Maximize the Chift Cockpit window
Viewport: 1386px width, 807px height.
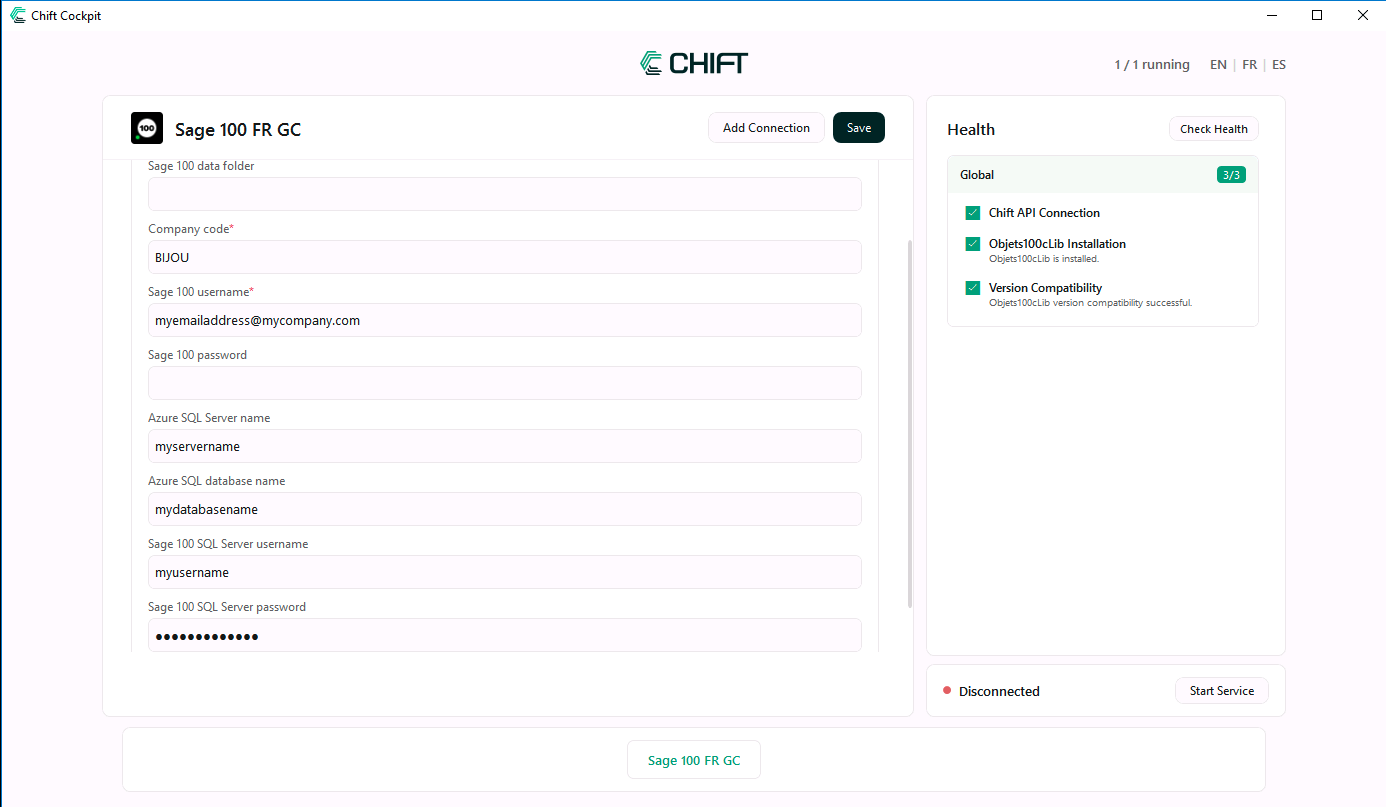pyautogui.click(x=1317, y=15)
